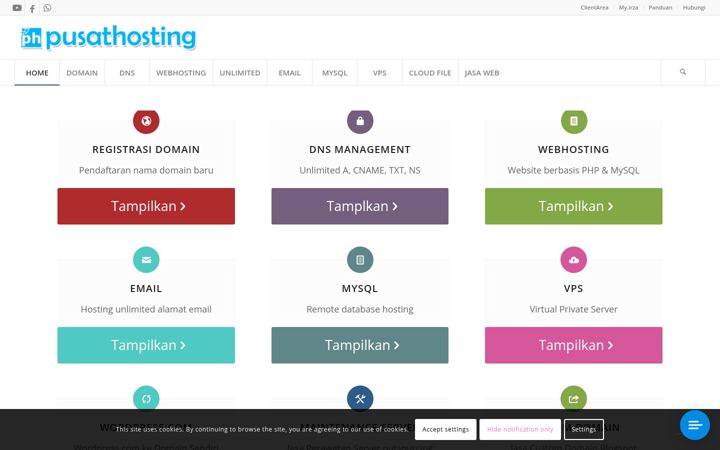720x450 pixels.
Task: Open the YouTube social icon
Action: click(17, 8)
